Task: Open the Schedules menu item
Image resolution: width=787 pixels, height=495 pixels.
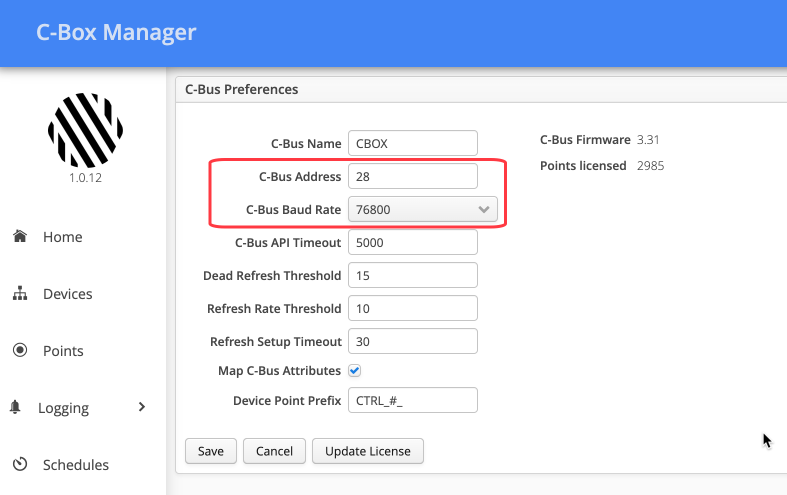Action: coord(76,465)
